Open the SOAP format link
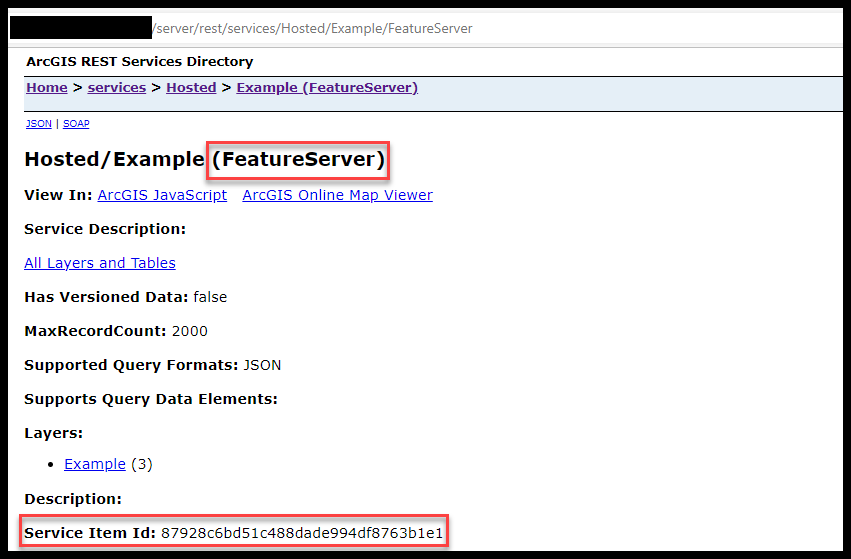The width and height of the screenshot is (851, 559). coord(76,124)
